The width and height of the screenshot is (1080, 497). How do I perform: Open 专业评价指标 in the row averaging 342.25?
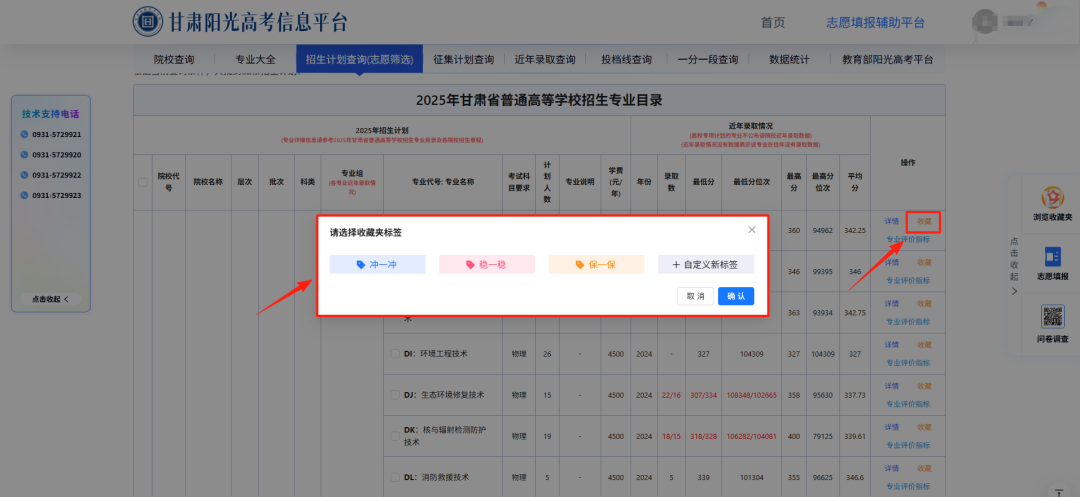pyautogui.click(x=908, y=240)
